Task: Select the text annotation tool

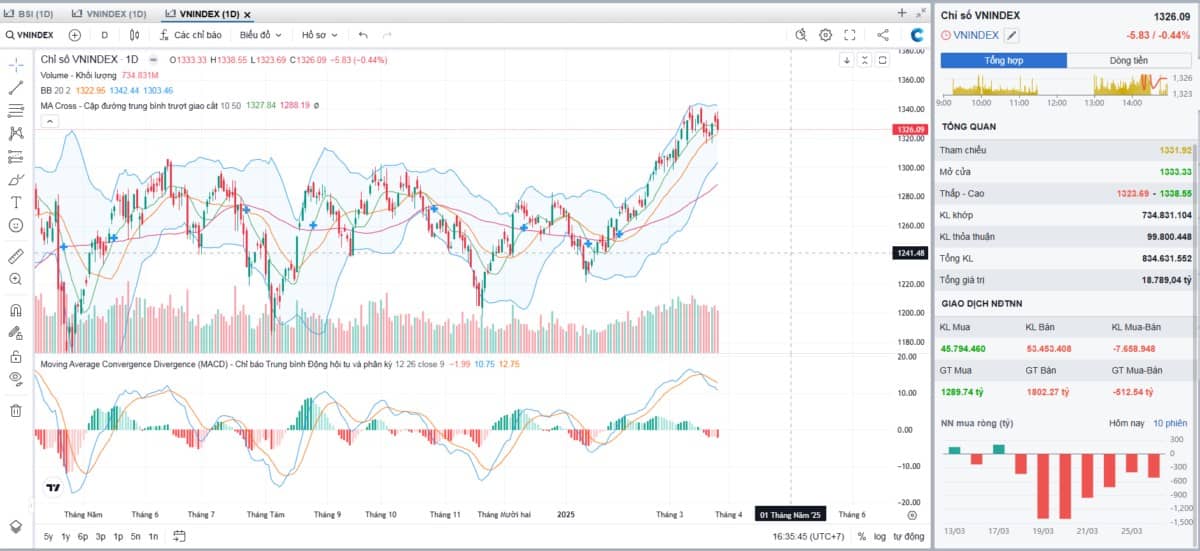Action: pyautogui.click(x=16, y=202)
